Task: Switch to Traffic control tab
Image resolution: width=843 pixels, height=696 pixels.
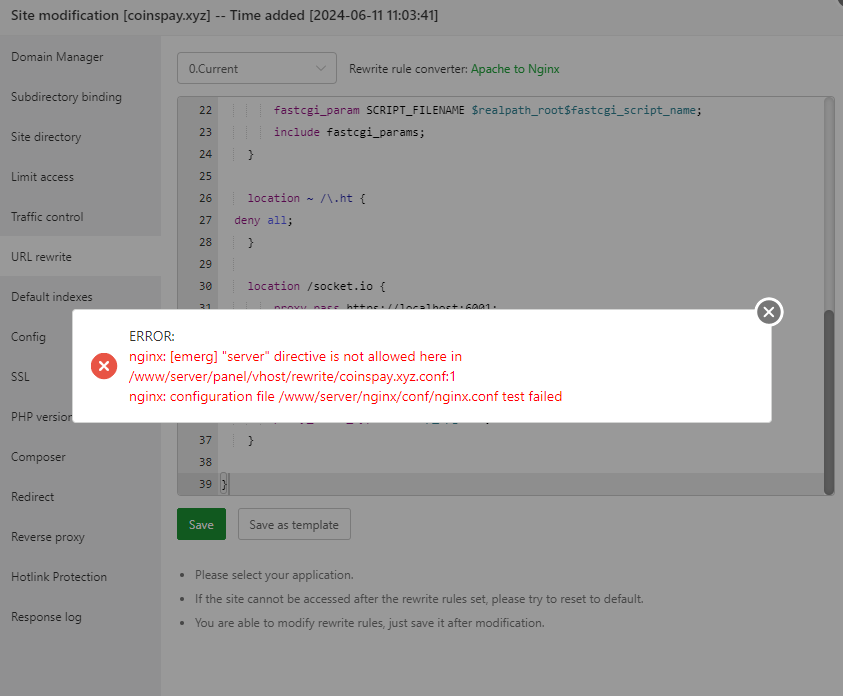Action: point(47,217)
